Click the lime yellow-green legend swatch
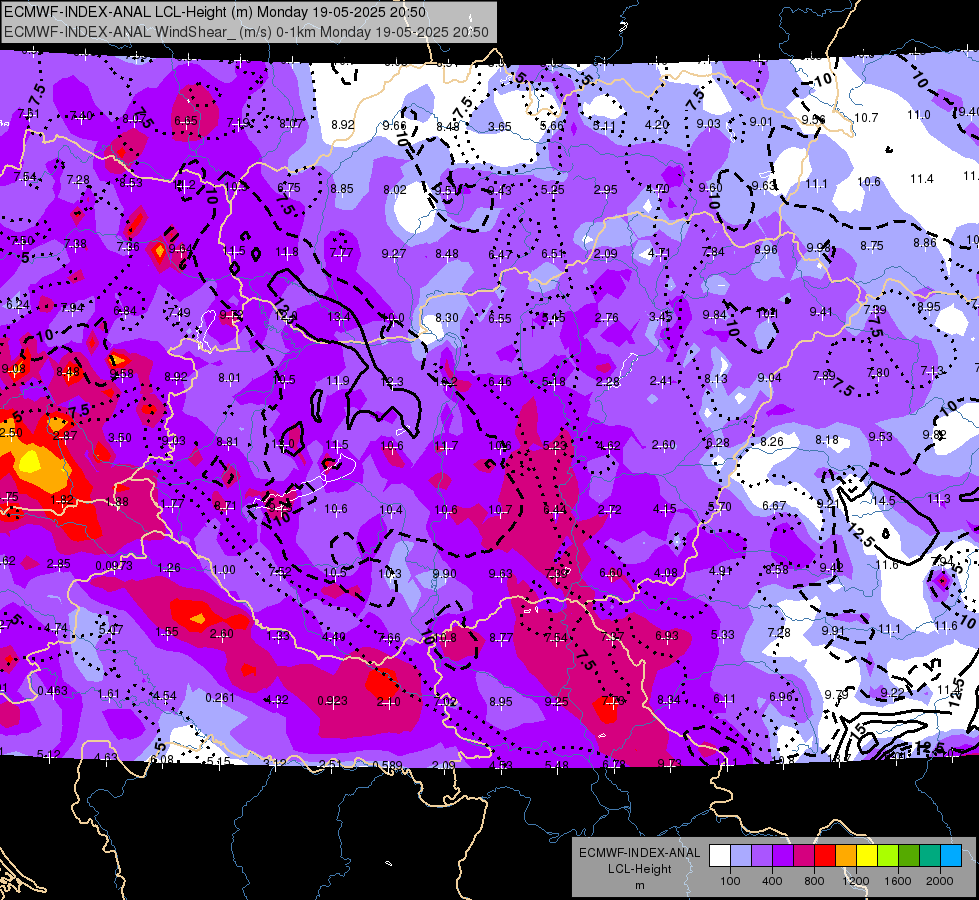Screen dimensions: 979x900 click(888, 856)
